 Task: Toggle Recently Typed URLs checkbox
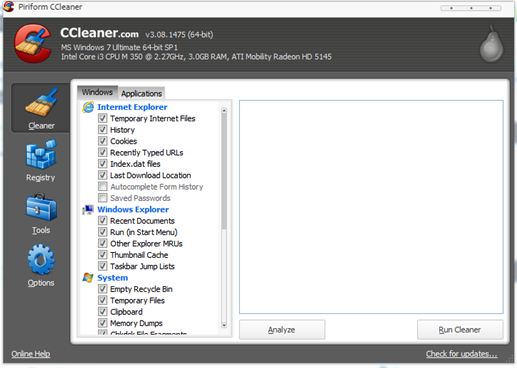102,152
